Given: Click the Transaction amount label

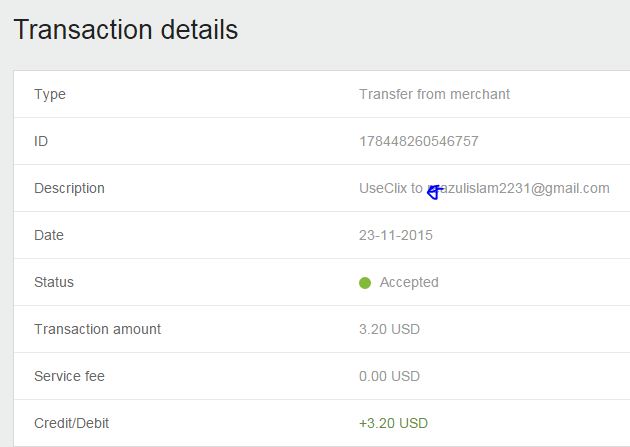Looking at the screenshot, I should (97, 329).
